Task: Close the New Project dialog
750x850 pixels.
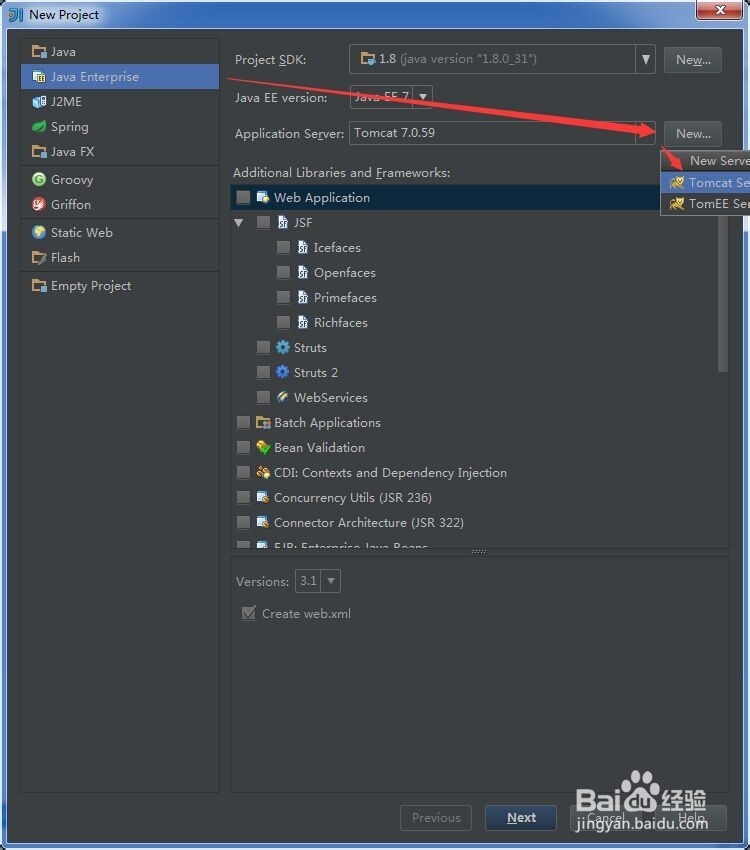Action: tap(720, 10)
